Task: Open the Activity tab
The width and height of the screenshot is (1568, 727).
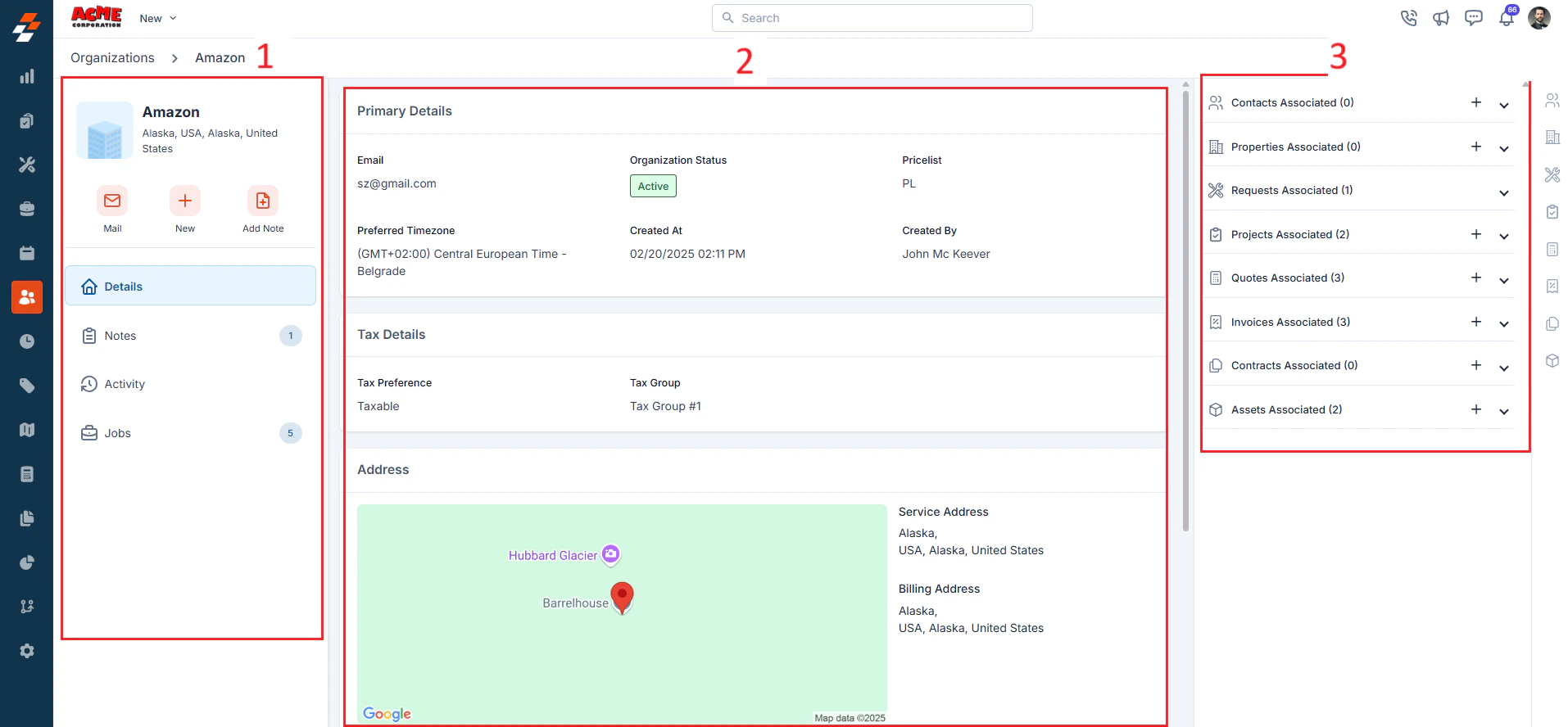Action: (190, 384)
